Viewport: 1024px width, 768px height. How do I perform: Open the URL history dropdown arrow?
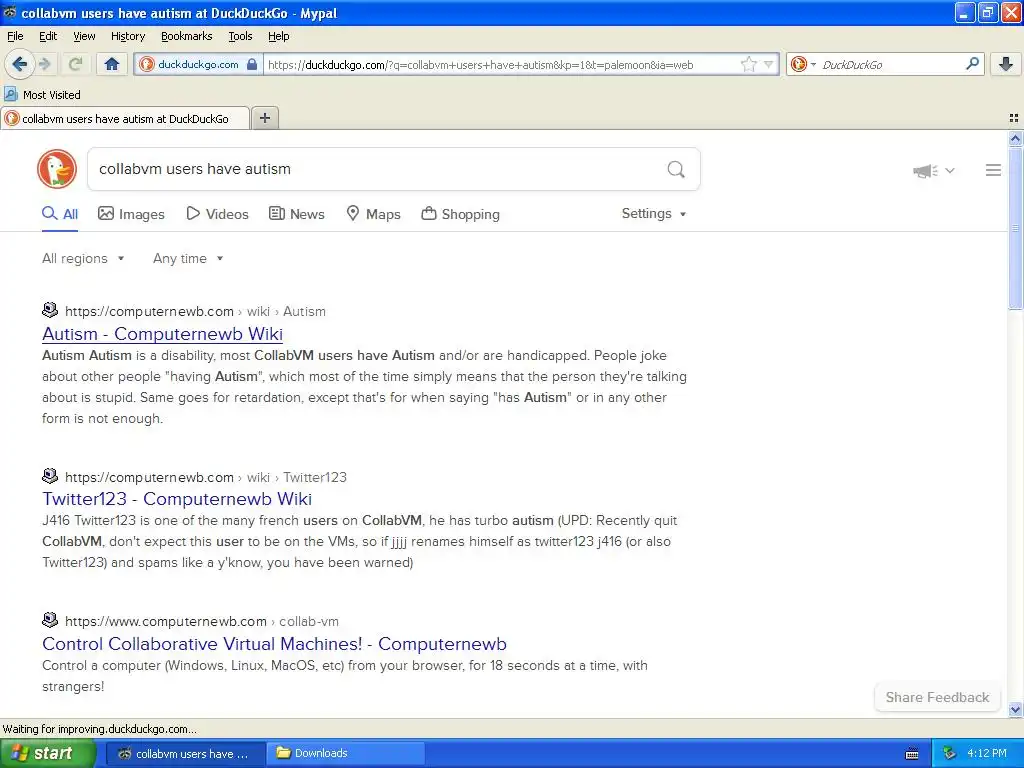(x=769, y=64)
